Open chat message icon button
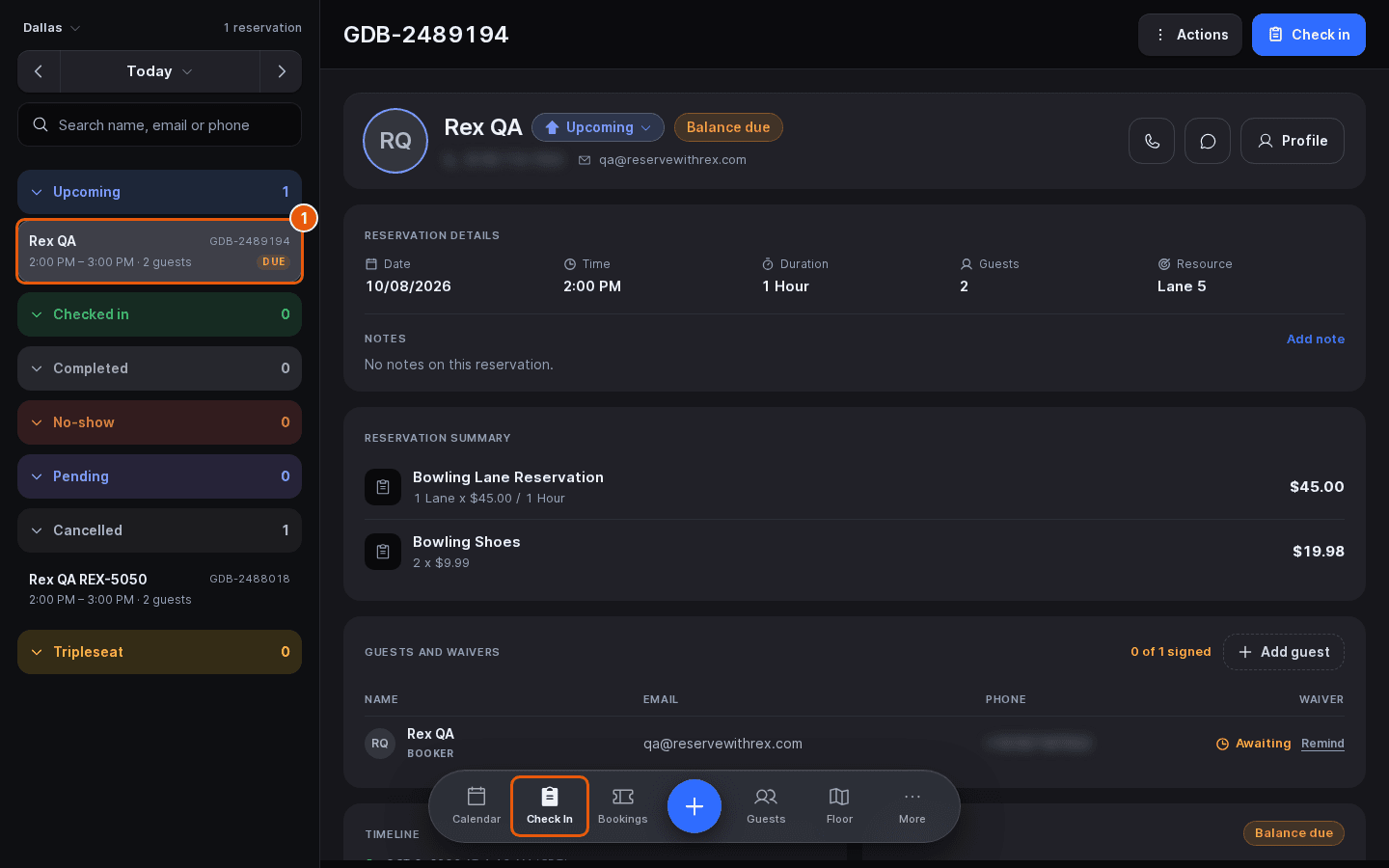 [1208, 141]
